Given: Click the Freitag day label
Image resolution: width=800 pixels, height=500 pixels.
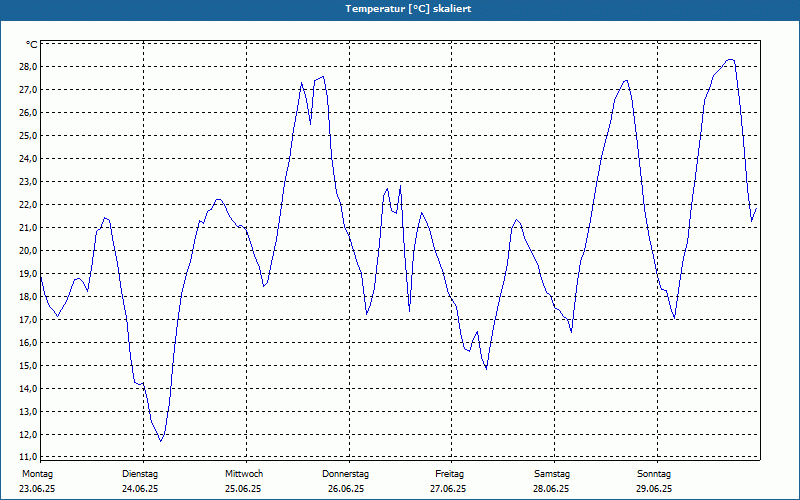Looking at the screenshot, I should click(449, 474).
